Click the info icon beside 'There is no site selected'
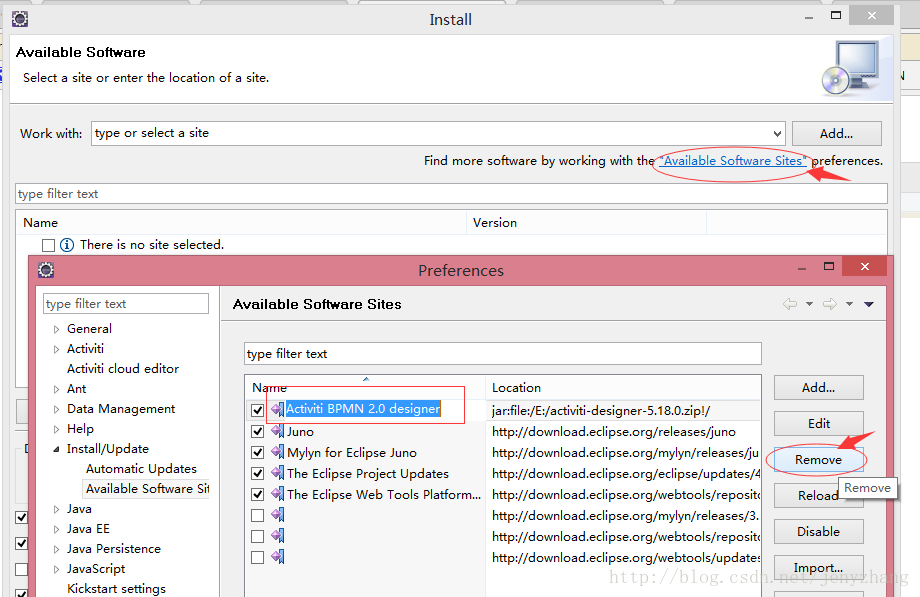 67,245
